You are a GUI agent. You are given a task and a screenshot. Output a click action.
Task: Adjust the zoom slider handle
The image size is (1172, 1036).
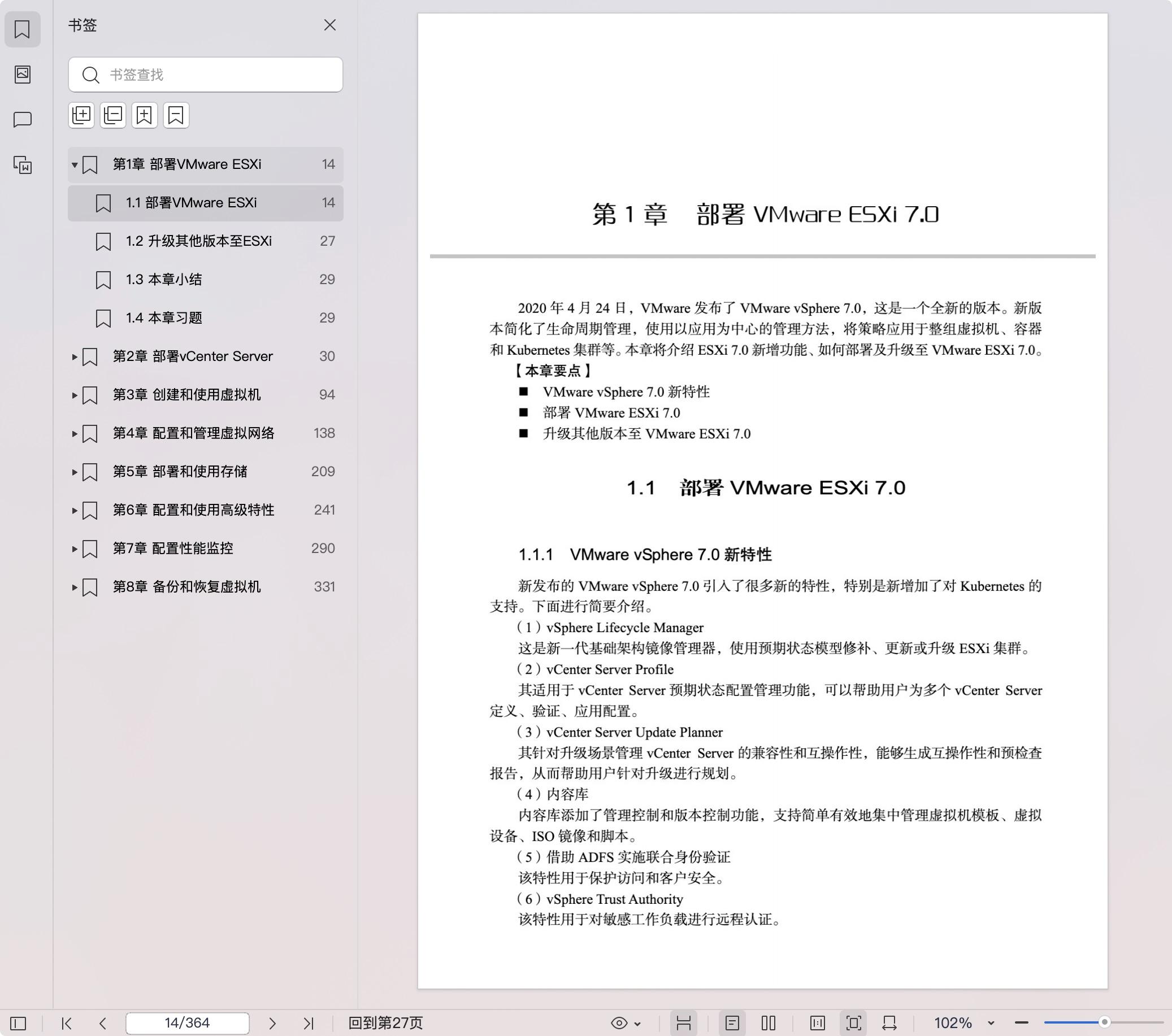click(x=1104, y=1022)
